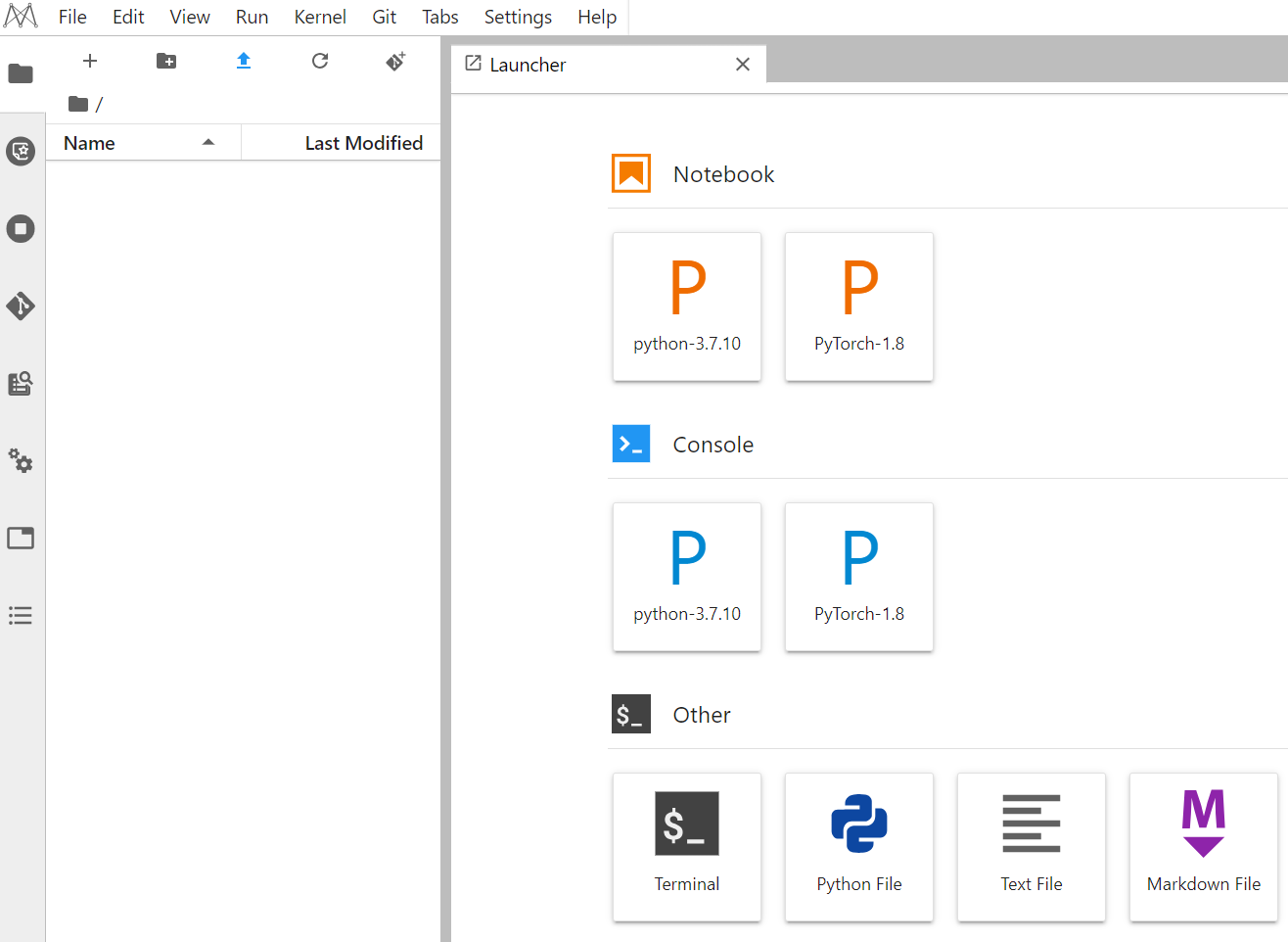Open the Help menu
Image resolution: width=1288 pixels, height=942 pixels.
pyautogui.click(x=597, y=17)
